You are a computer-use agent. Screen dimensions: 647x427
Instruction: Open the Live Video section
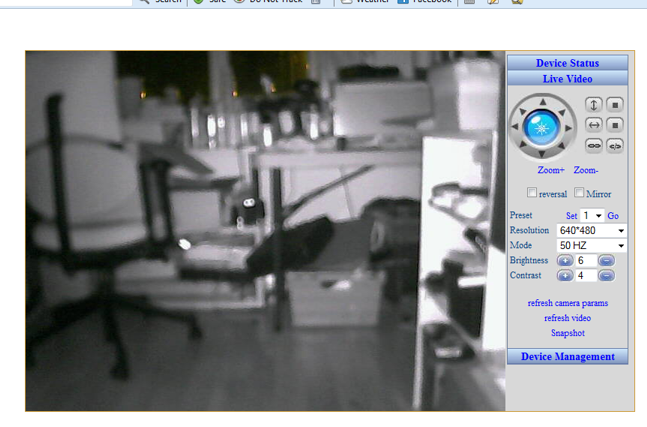pos(567,78)
